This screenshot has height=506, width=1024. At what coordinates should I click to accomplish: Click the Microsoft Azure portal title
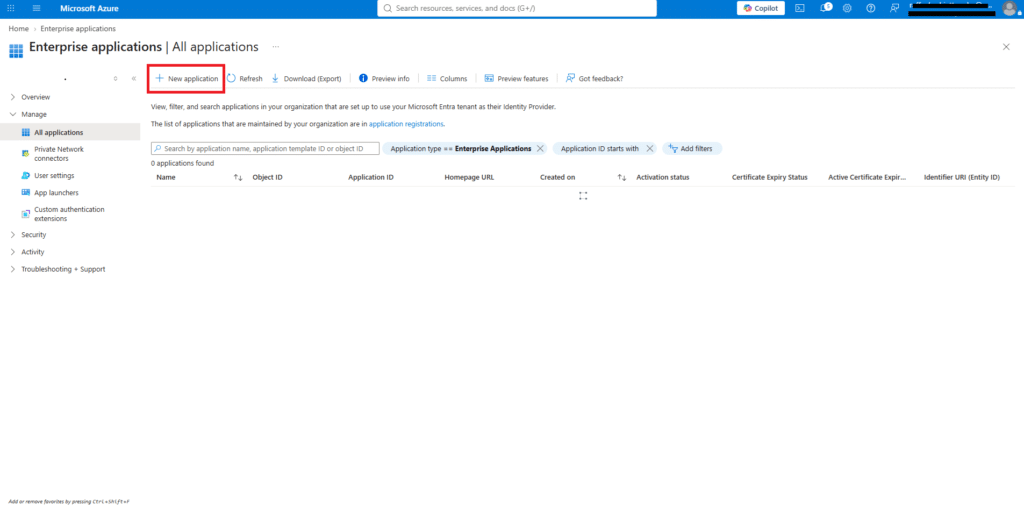(x=89, y=8)
